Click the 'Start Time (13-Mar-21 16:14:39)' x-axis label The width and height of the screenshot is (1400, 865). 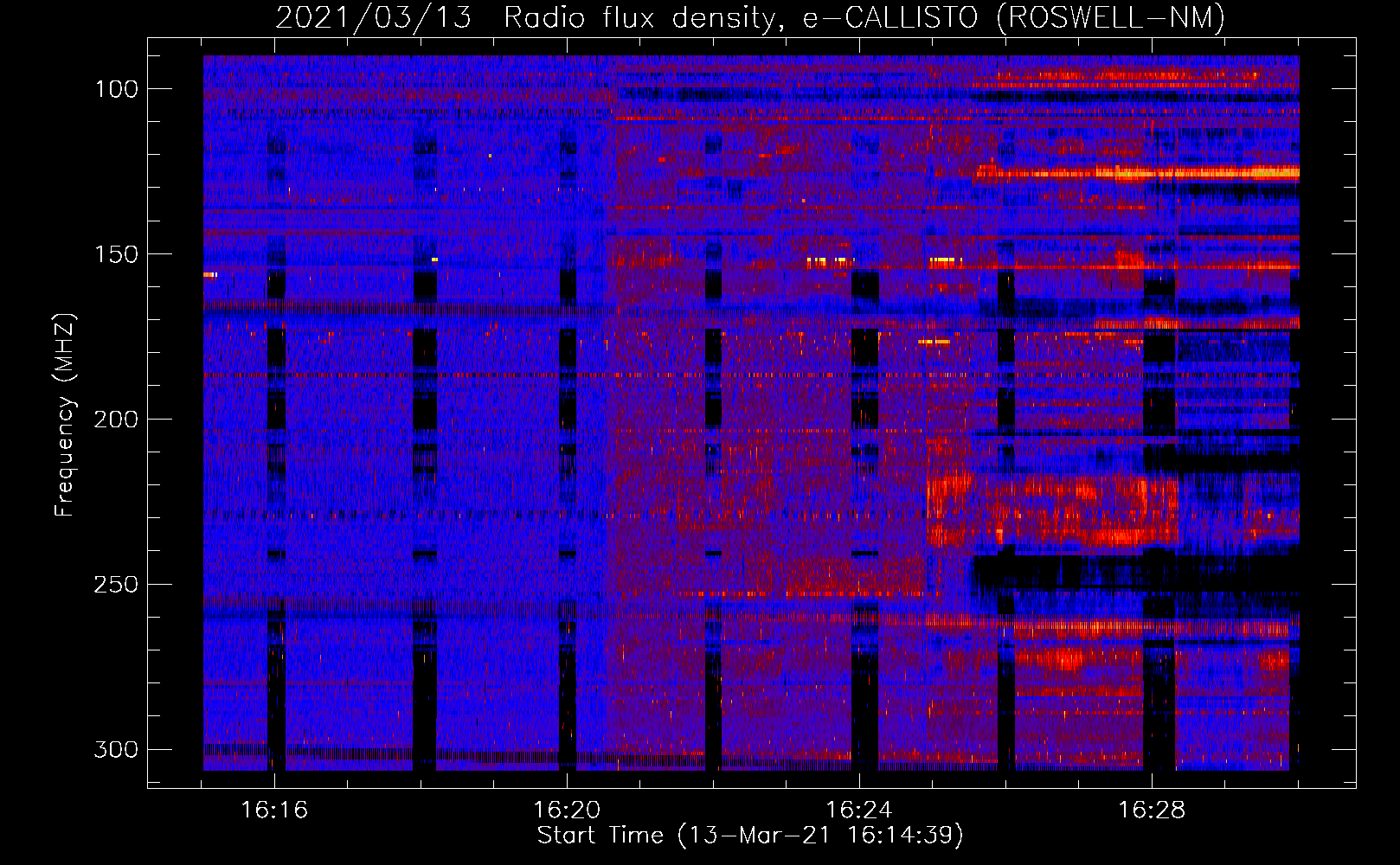(750, 836)
